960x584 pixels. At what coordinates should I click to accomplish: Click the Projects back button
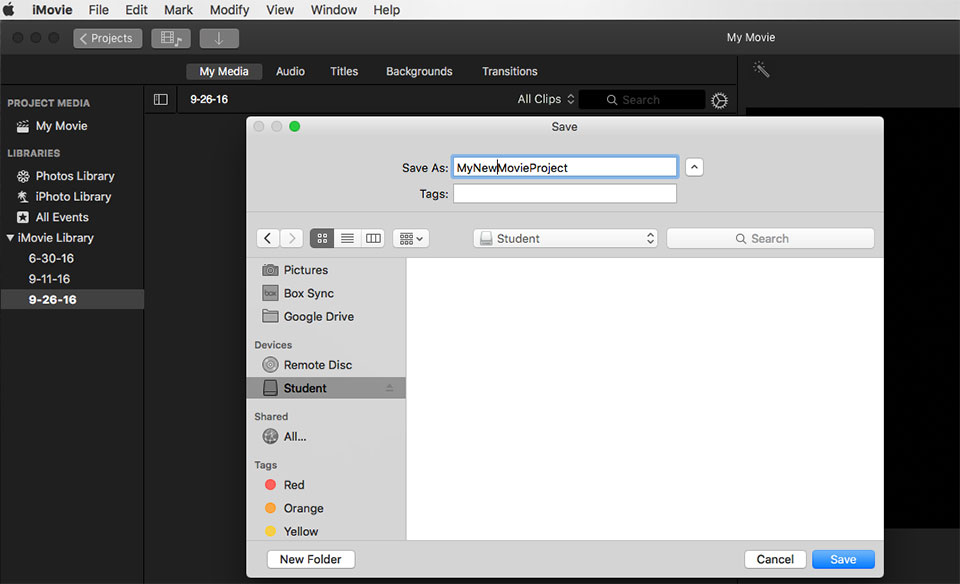108,38
